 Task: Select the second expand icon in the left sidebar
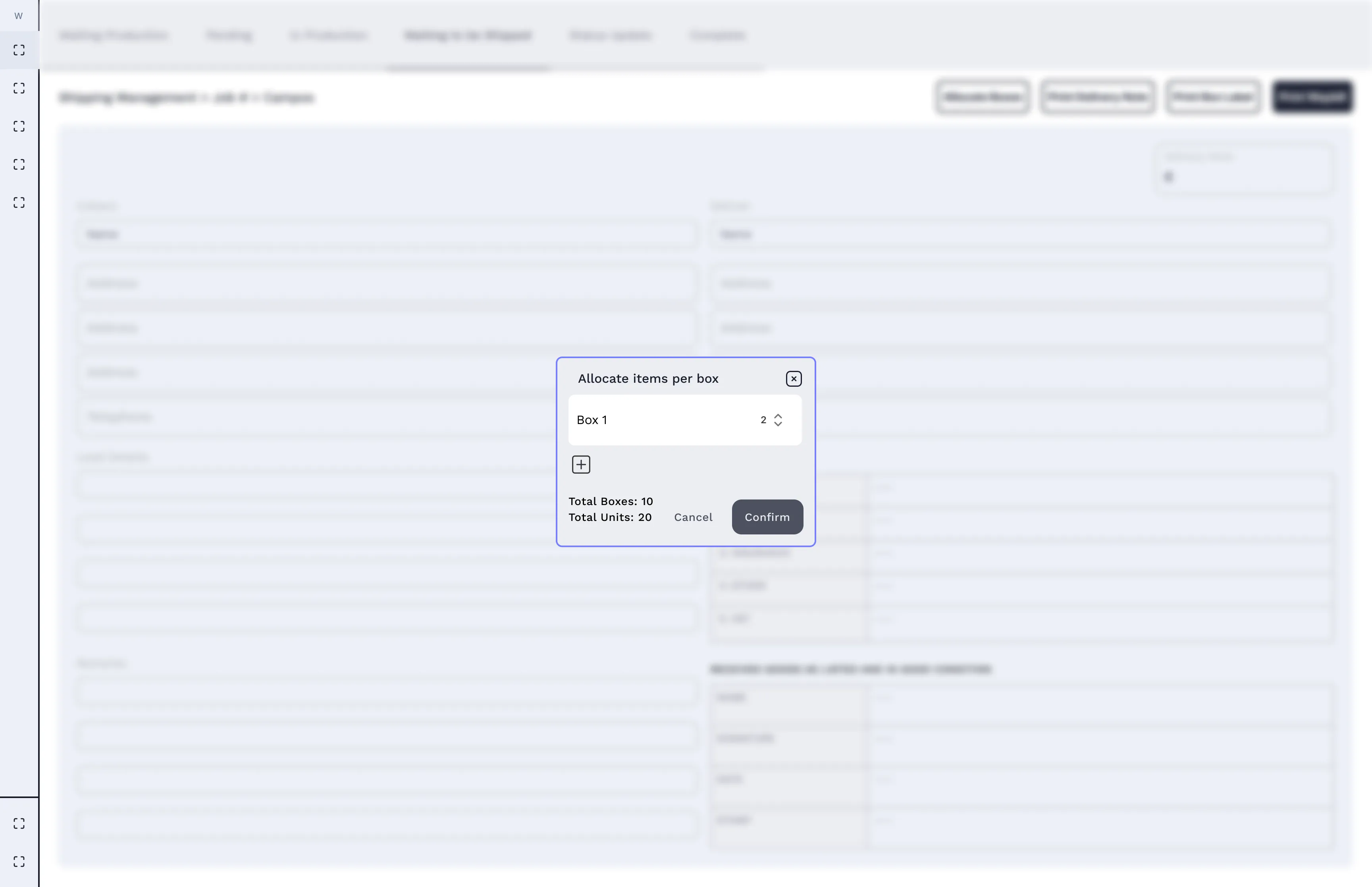(x=18, y=88)
